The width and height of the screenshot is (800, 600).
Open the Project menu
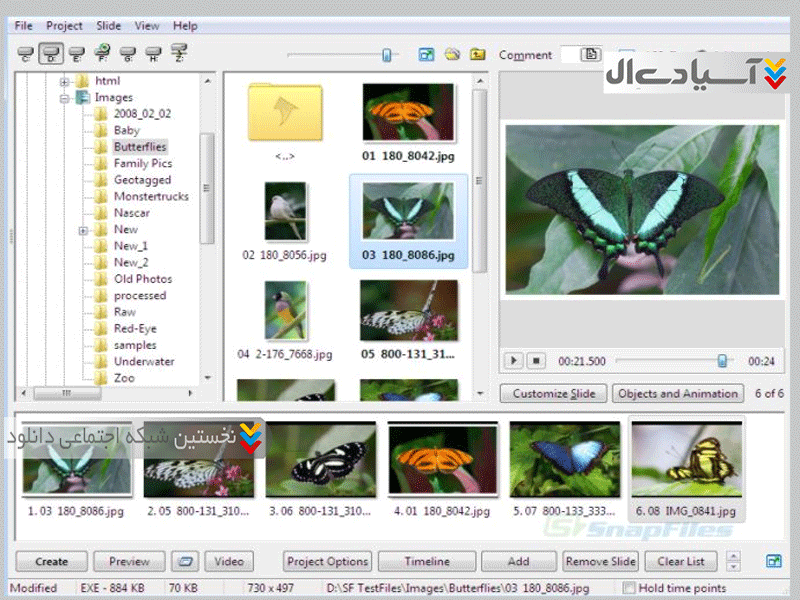pos(65,25)
